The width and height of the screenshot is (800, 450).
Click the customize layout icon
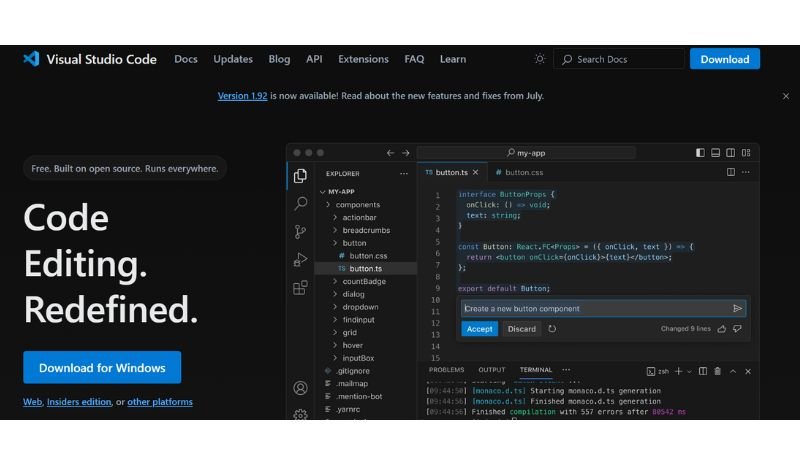(746, 153)
